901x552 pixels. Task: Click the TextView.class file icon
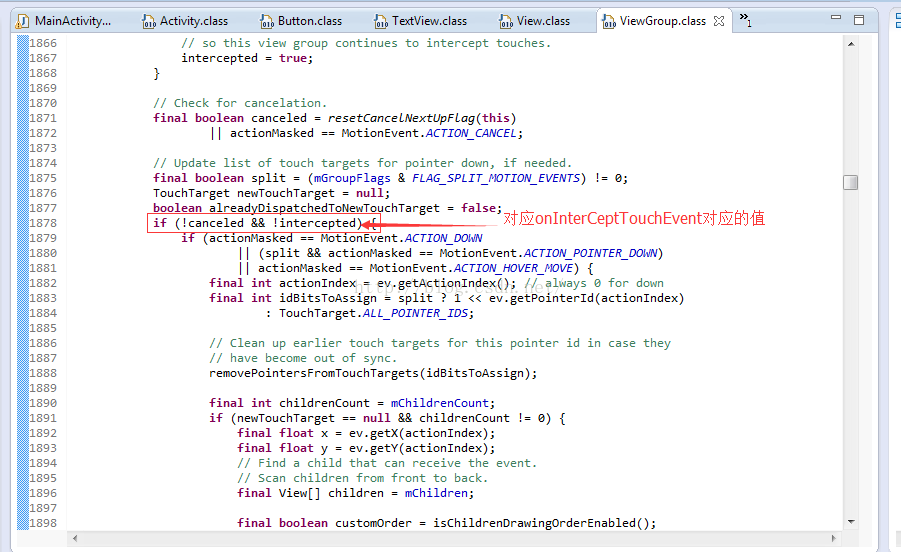pyautogui.click(x=381, y=20)
